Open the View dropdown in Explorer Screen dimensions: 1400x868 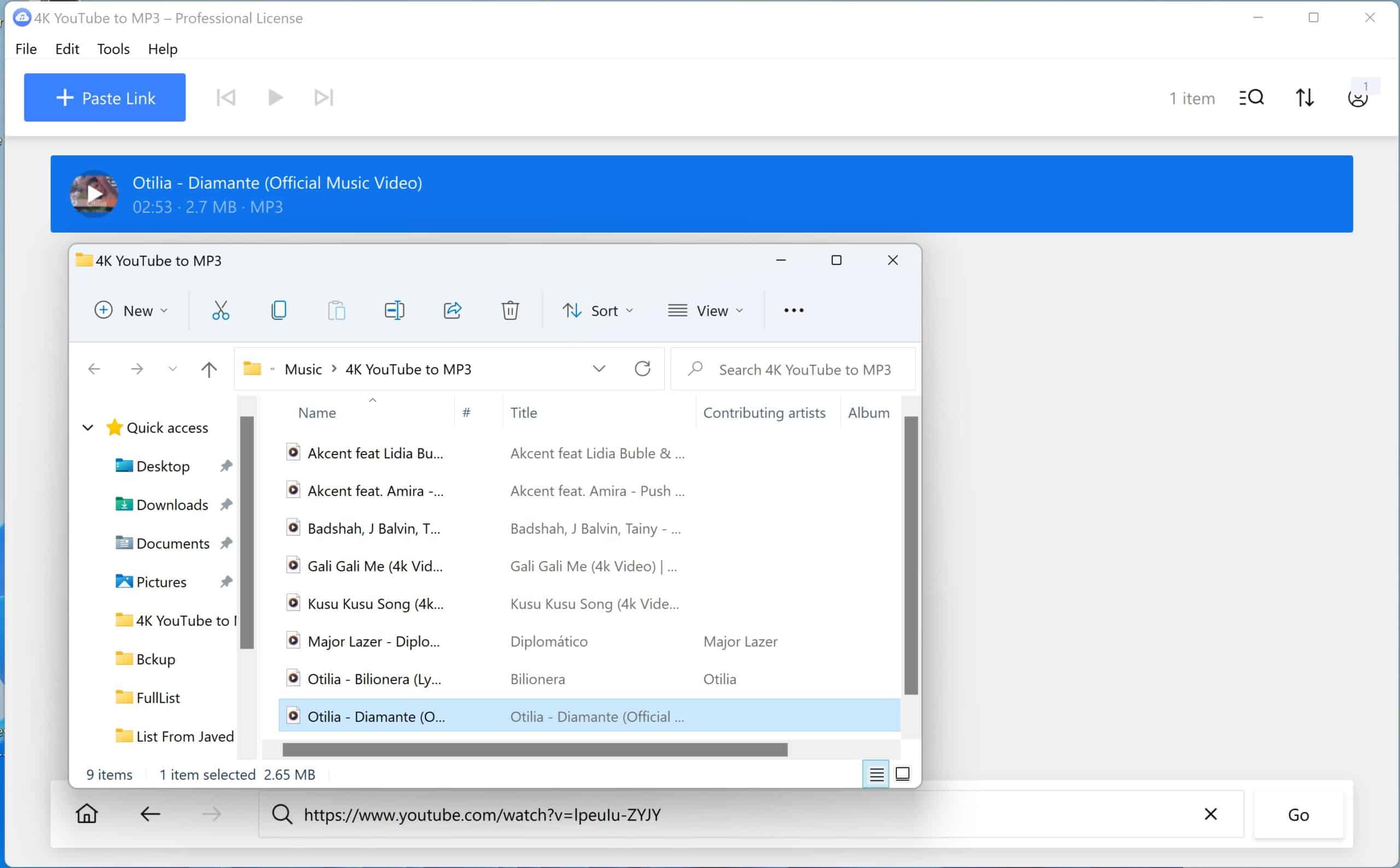705,311
